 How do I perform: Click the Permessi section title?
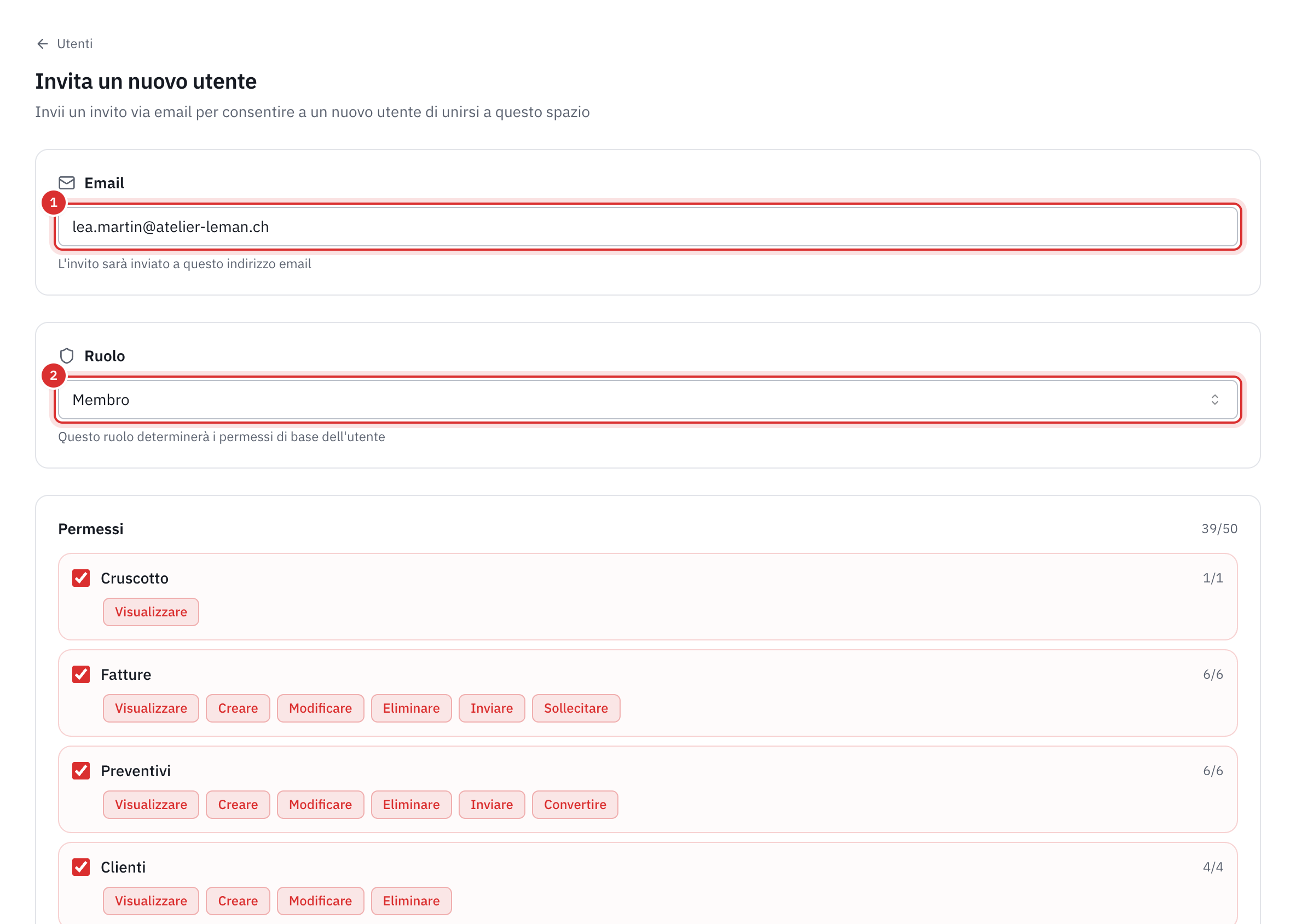pos(90,529)
